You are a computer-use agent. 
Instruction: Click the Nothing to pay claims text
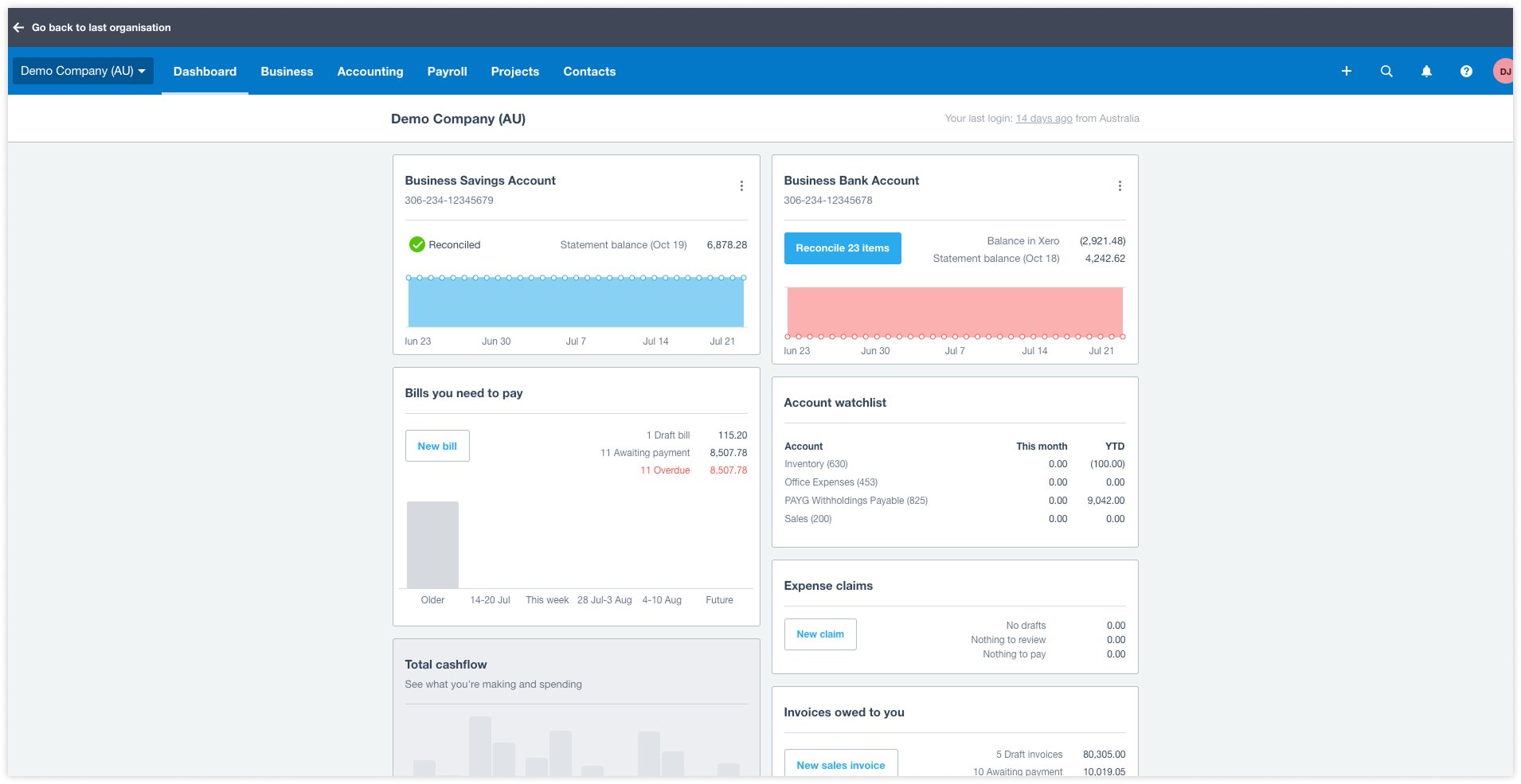coord(1014,654)
